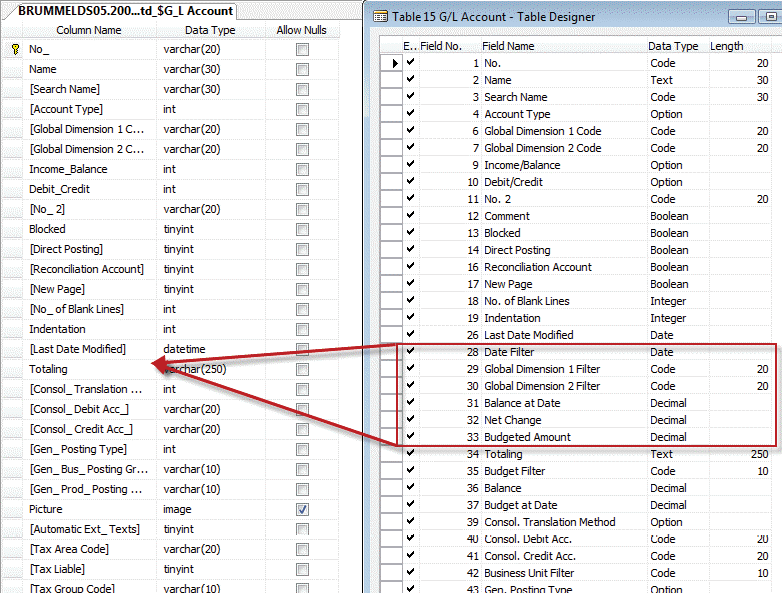Select the [Reconciliation Account] column name
This screenshot has height=593, width=782.
(x=87, y=269)
